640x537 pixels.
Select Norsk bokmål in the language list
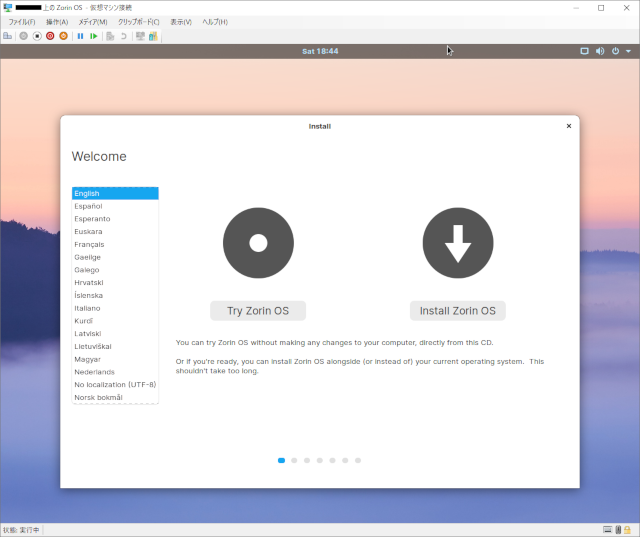[x=115, y=397]
